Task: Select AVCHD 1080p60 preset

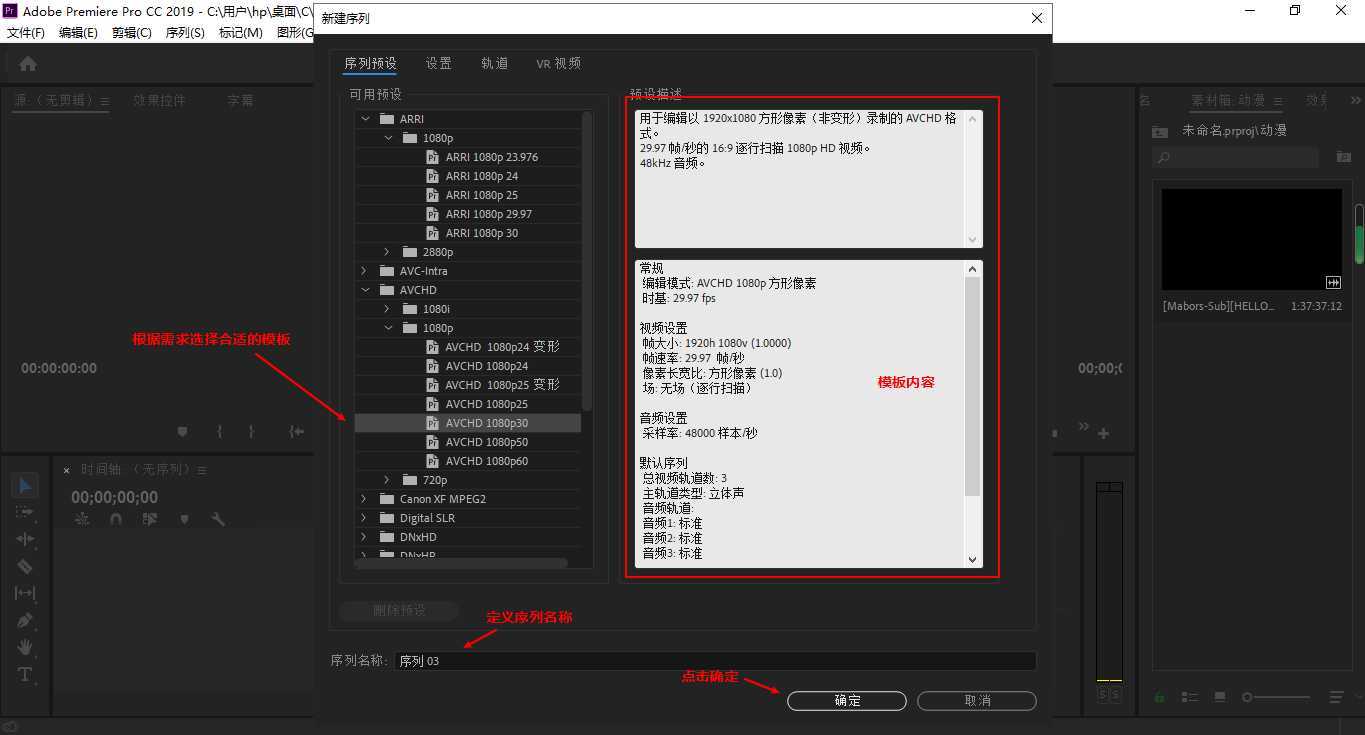Action: tap(486, 461)
